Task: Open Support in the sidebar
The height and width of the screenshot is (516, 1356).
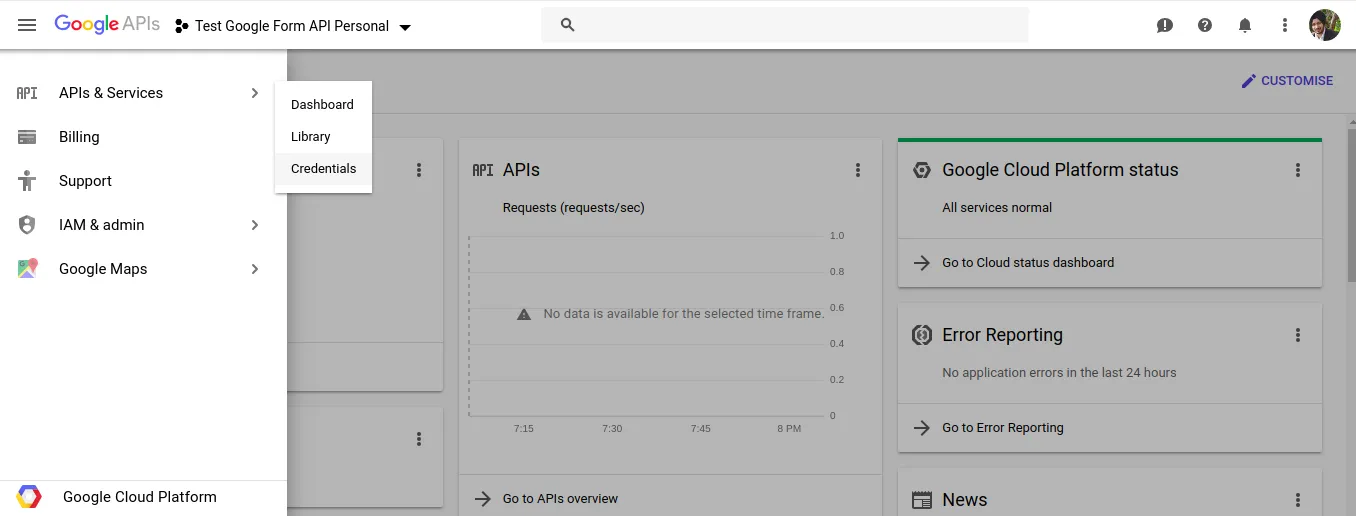Action: [x=85, y=181]
